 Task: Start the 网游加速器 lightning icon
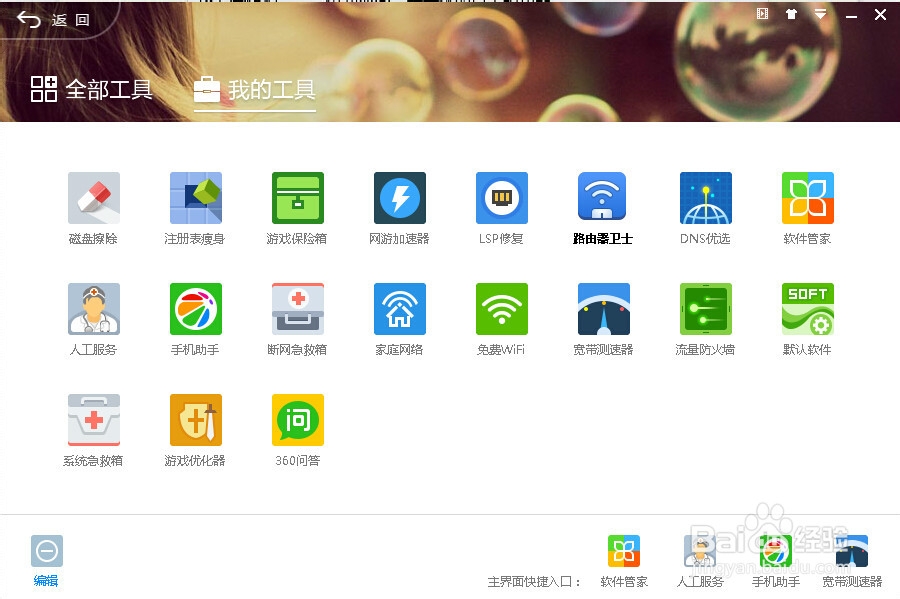400,198
